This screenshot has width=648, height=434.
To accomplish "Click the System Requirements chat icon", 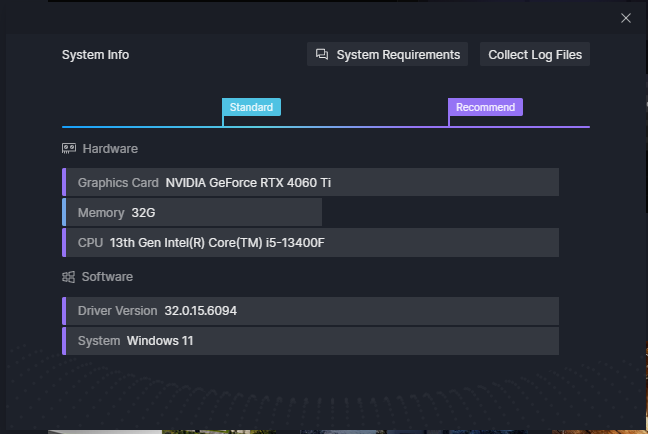I will pos(322,54).
